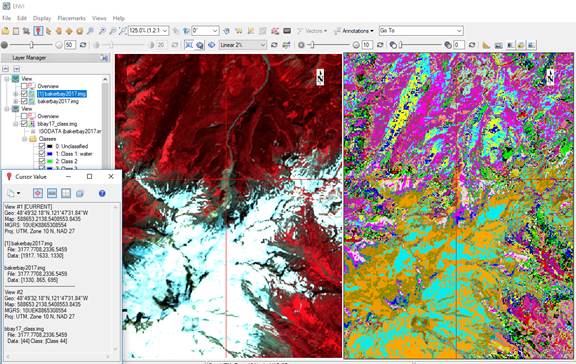
Task: Reset the brightness value with refresh icon
Action: [x=83, y=45]
